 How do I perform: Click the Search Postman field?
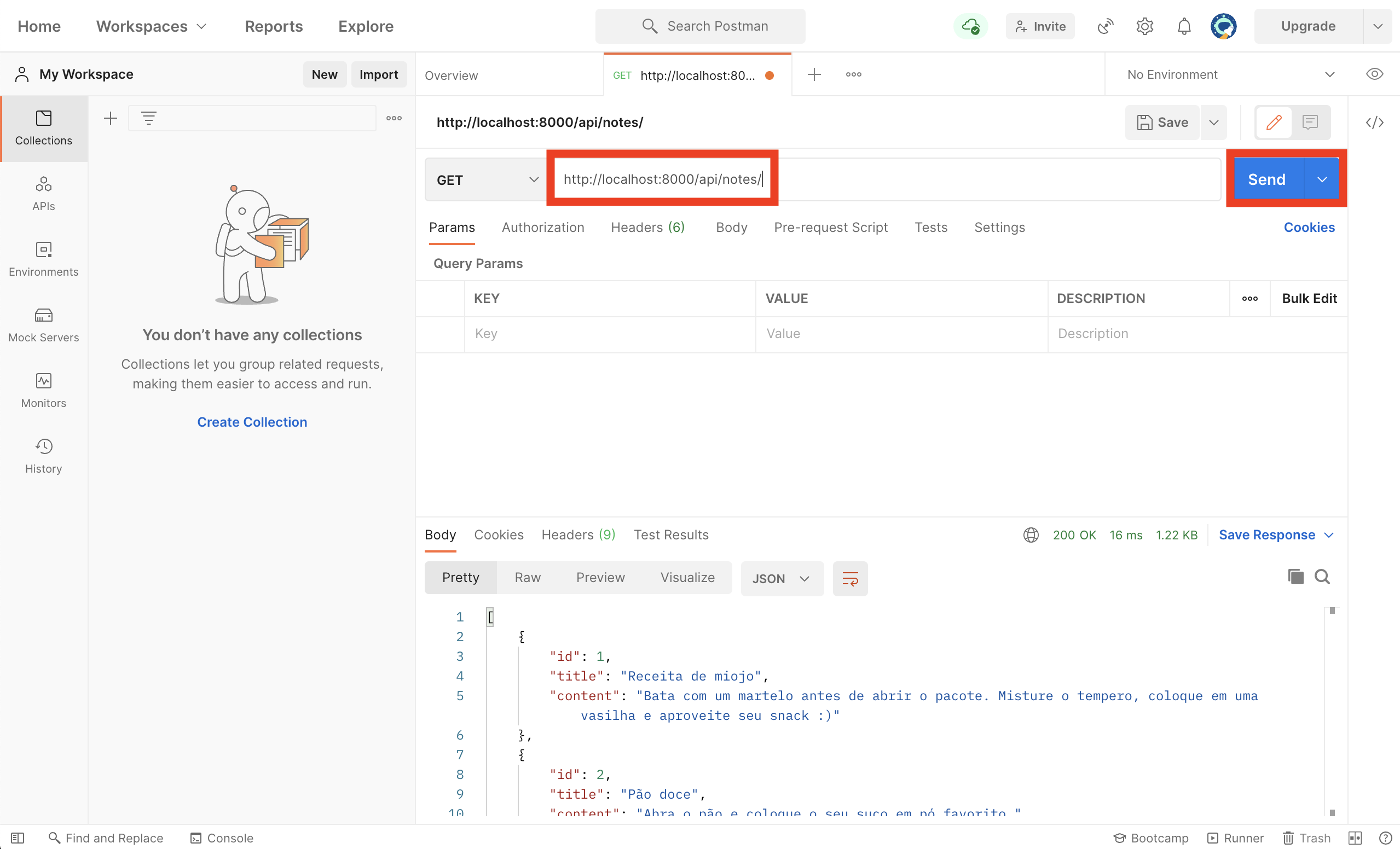(x=700, y=26)
